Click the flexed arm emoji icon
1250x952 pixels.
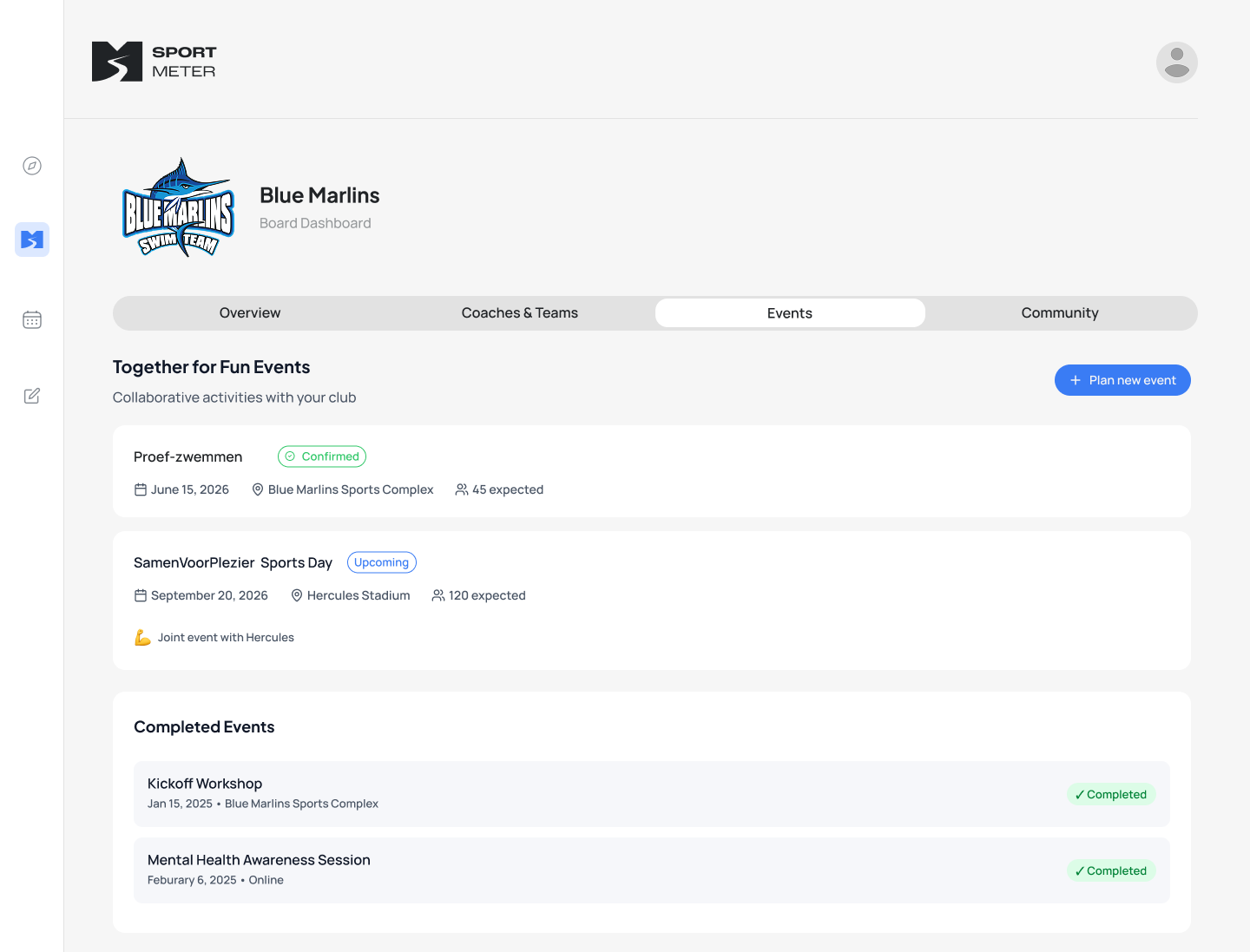pos(142,638)
